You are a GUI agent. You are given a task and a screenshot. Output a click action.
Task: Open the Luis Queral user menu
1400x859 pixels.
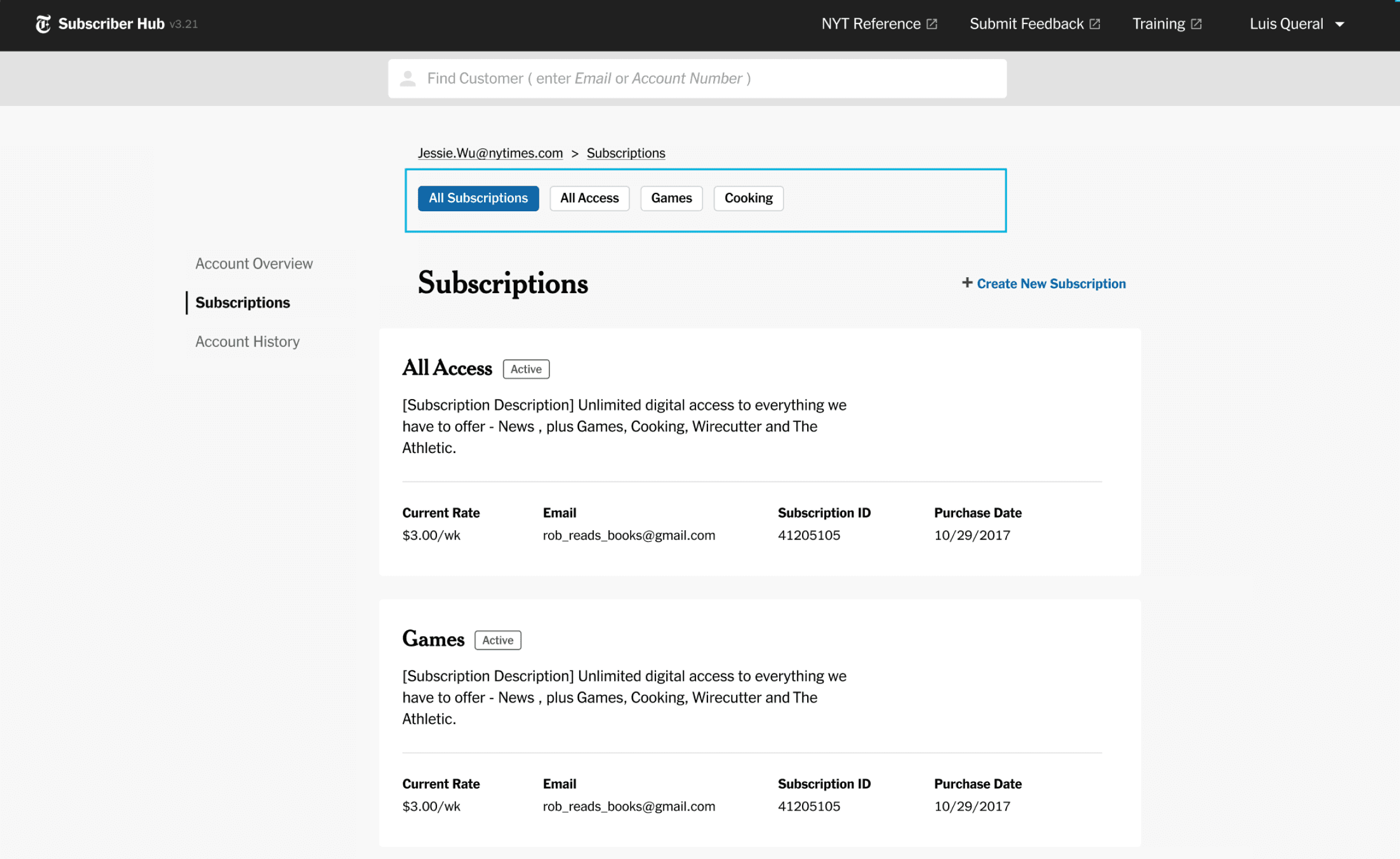(x=1297, y=24)
